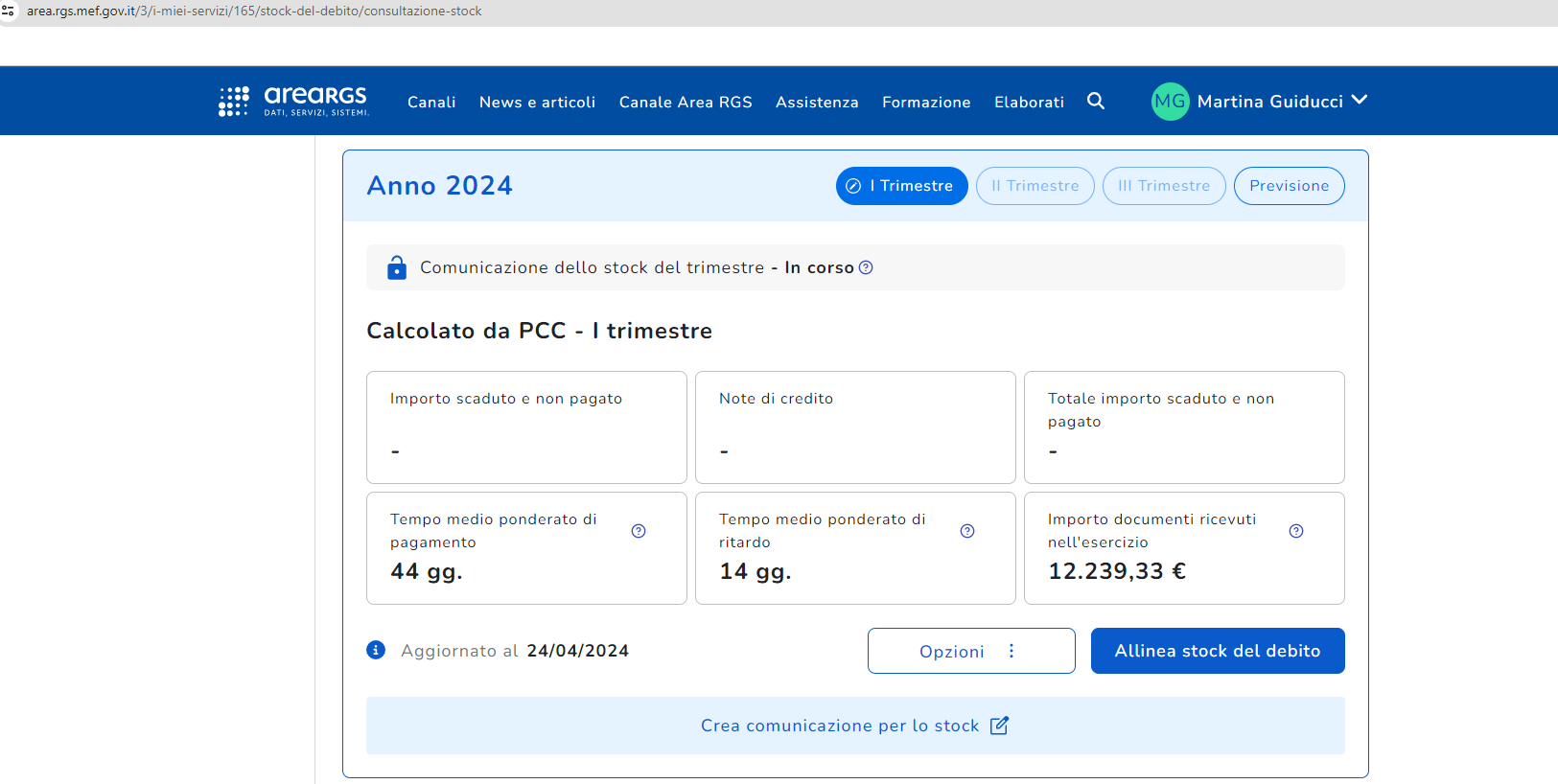Click the info icon beside Aggiornato al
Screen dimensions: 1558x784
tap(376, 650)
